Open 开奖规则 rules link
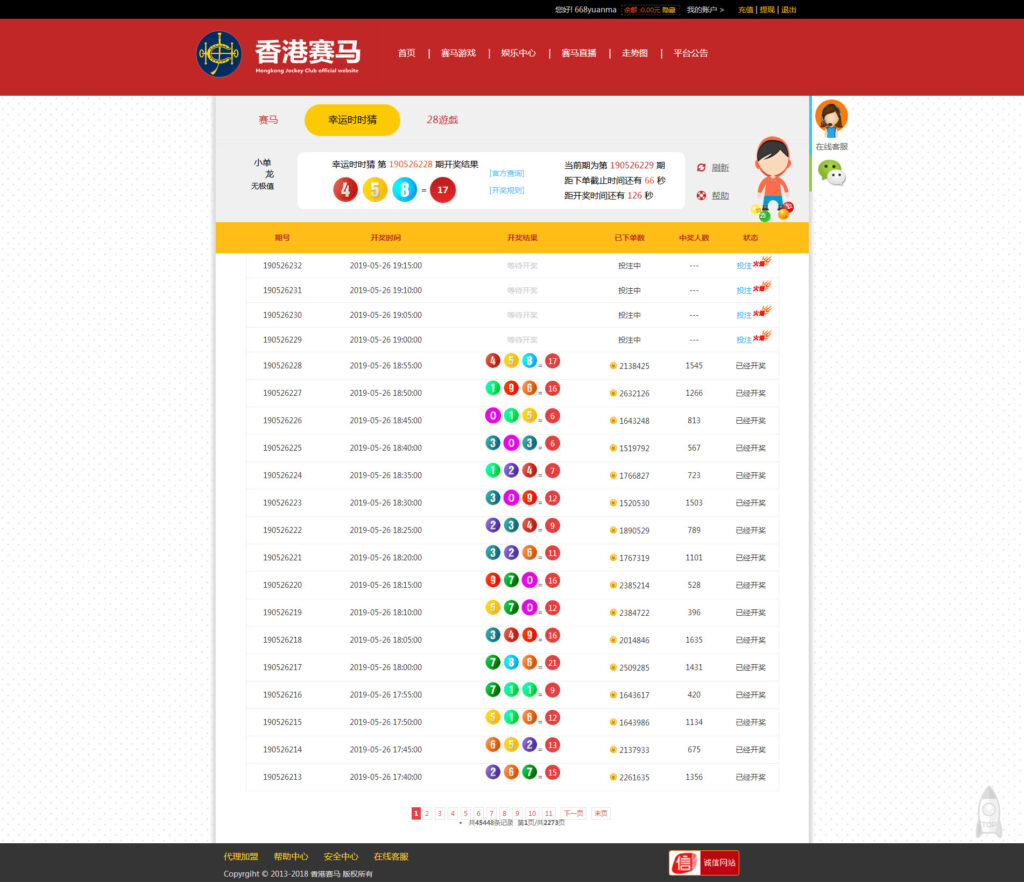The width and height of the screenshot is (1024, 882). 508,190
